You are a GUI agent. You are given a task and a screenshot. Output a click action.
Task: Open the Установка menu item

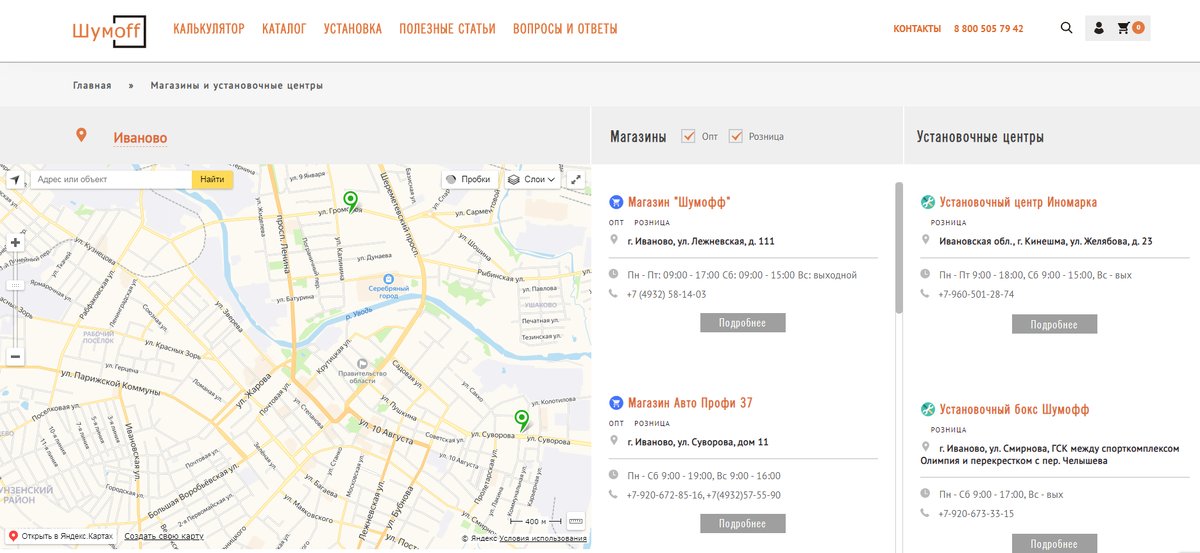click(352, 29)
